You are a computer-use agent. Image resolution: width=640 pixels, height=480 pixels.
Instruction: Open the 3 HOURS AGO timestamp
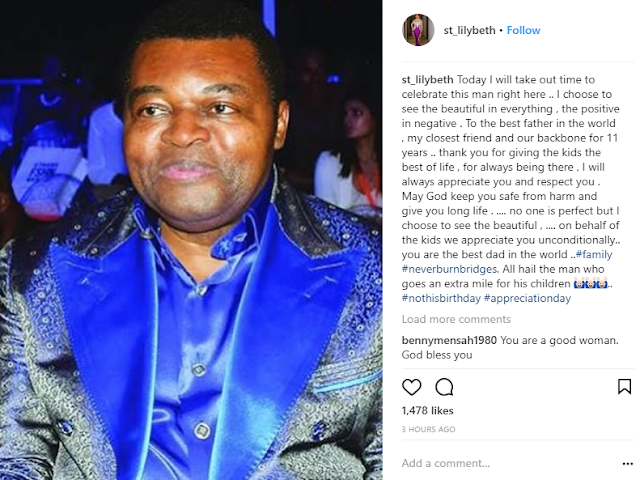pyautogui.click(x=428, y=429)
